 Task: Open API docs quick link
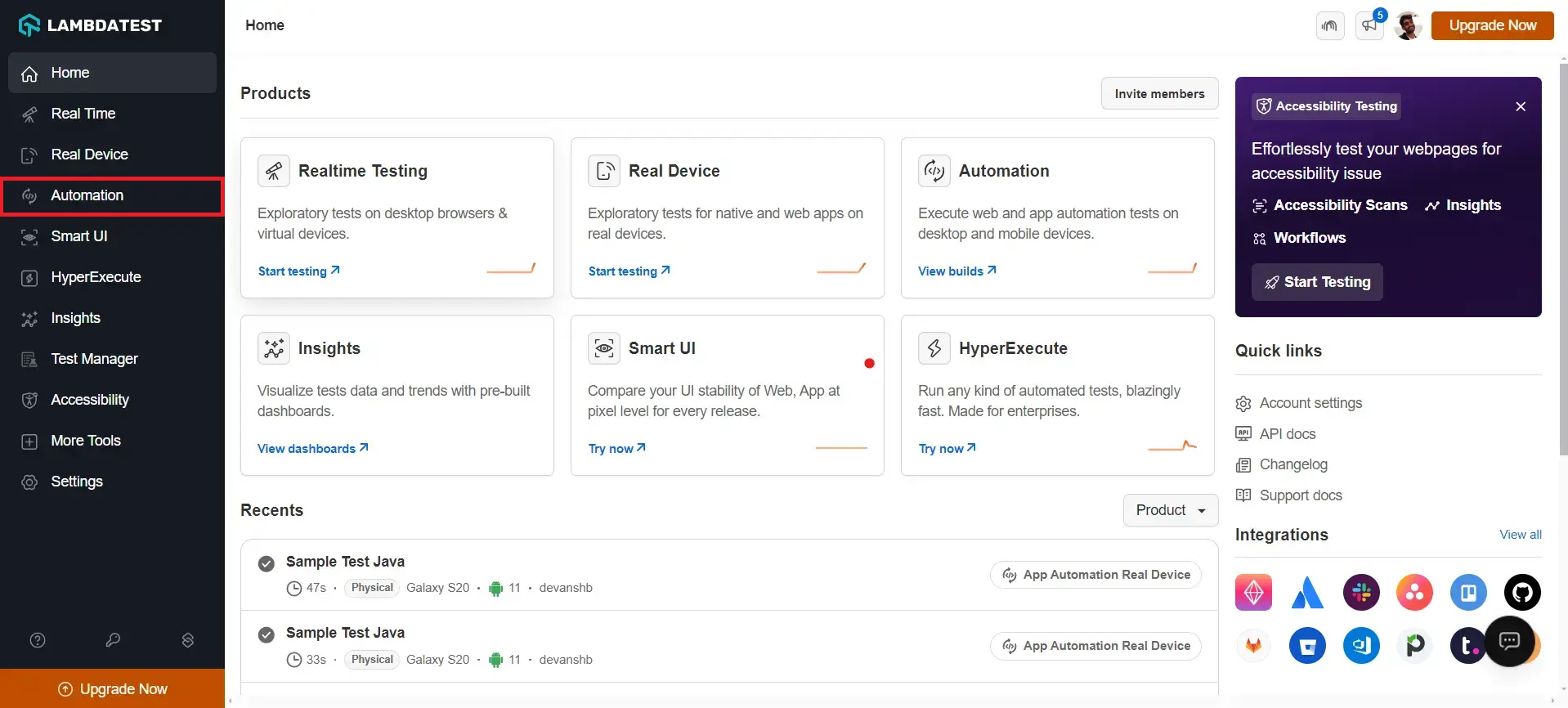pyautogui.click(x=1276, y=434)
